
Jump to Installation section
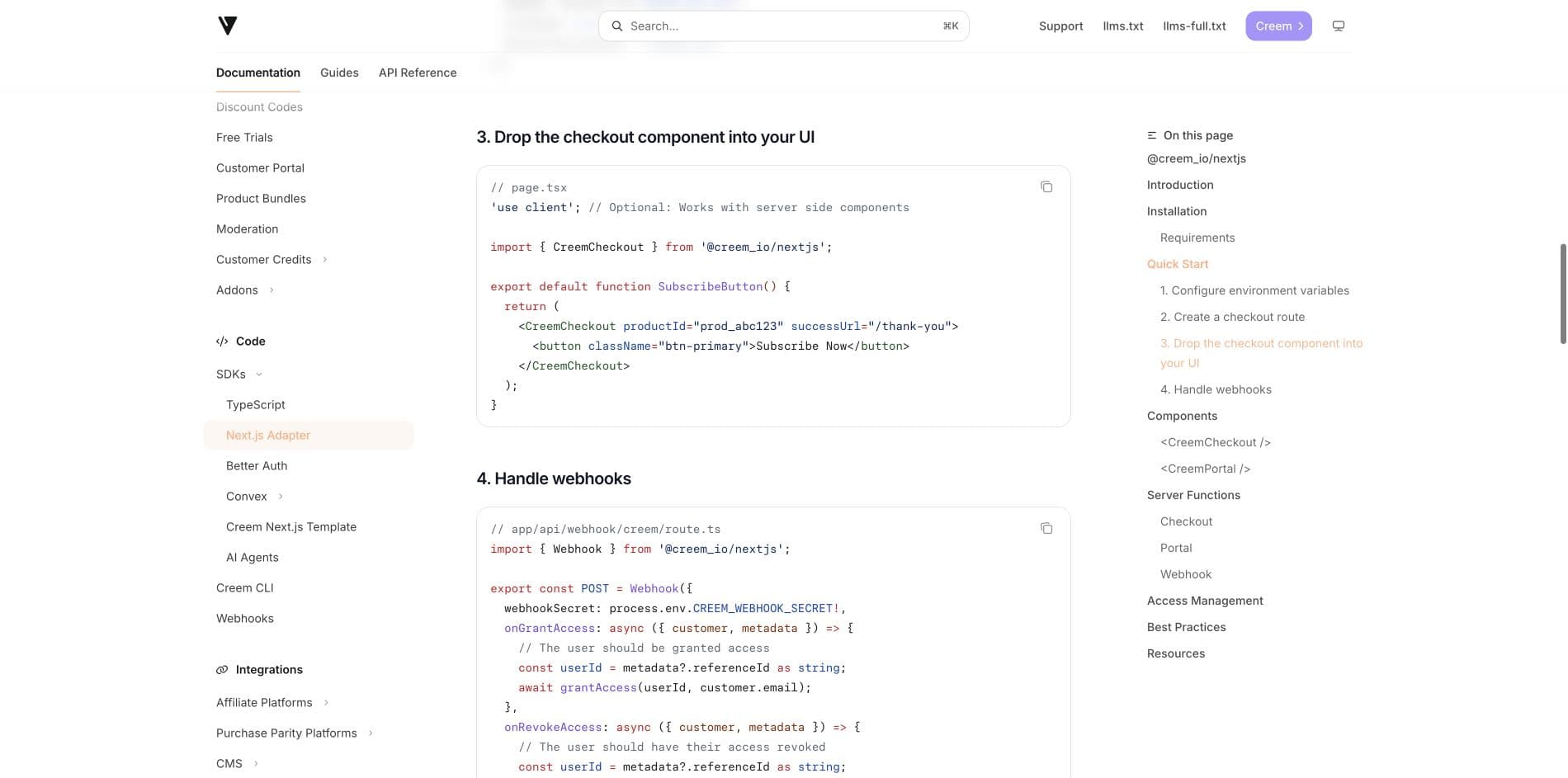[1177, 211]
